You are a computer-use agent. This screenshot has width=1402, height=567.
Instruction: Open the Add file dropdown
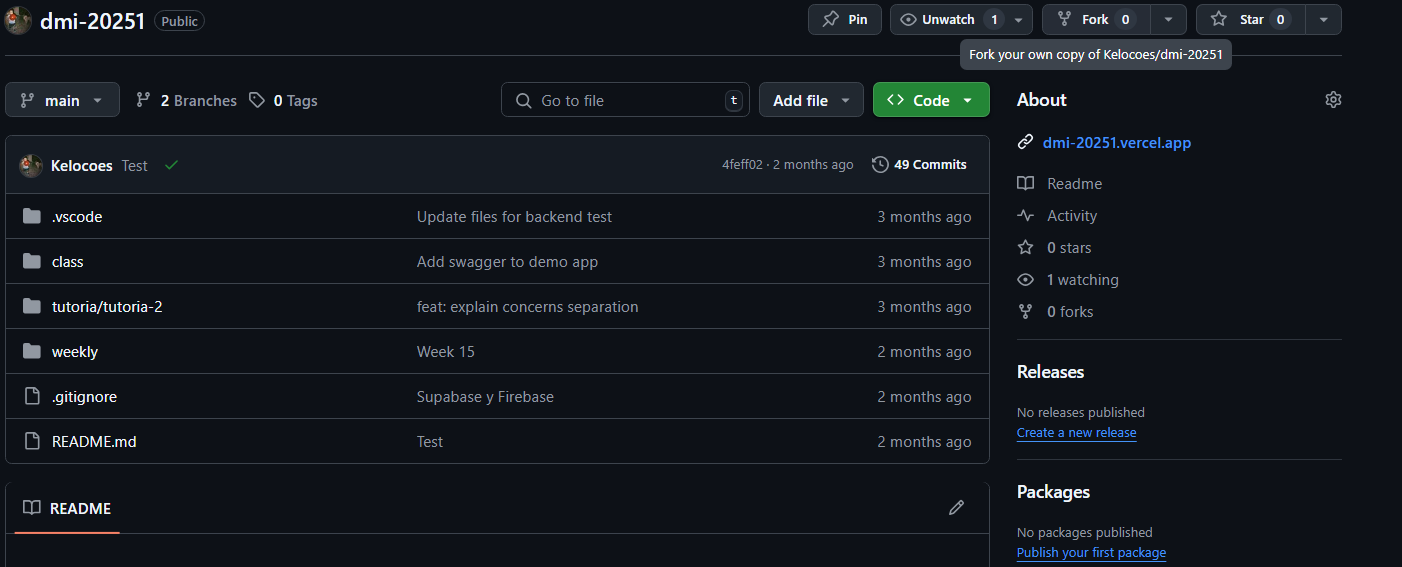[x=811, y=100]
